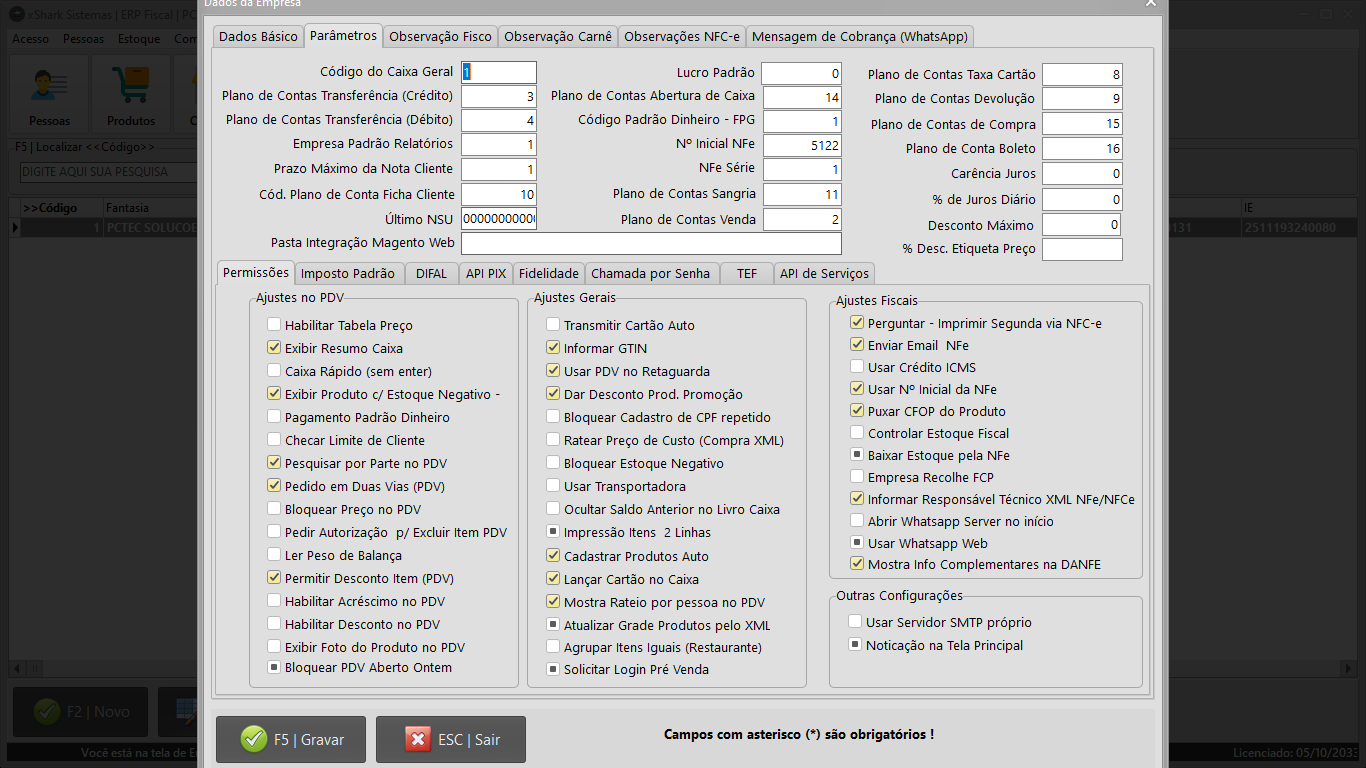This screenshot has height=768, width=1366.
Task: Open Produtos cart icon in background window
Action: point(131,93)
